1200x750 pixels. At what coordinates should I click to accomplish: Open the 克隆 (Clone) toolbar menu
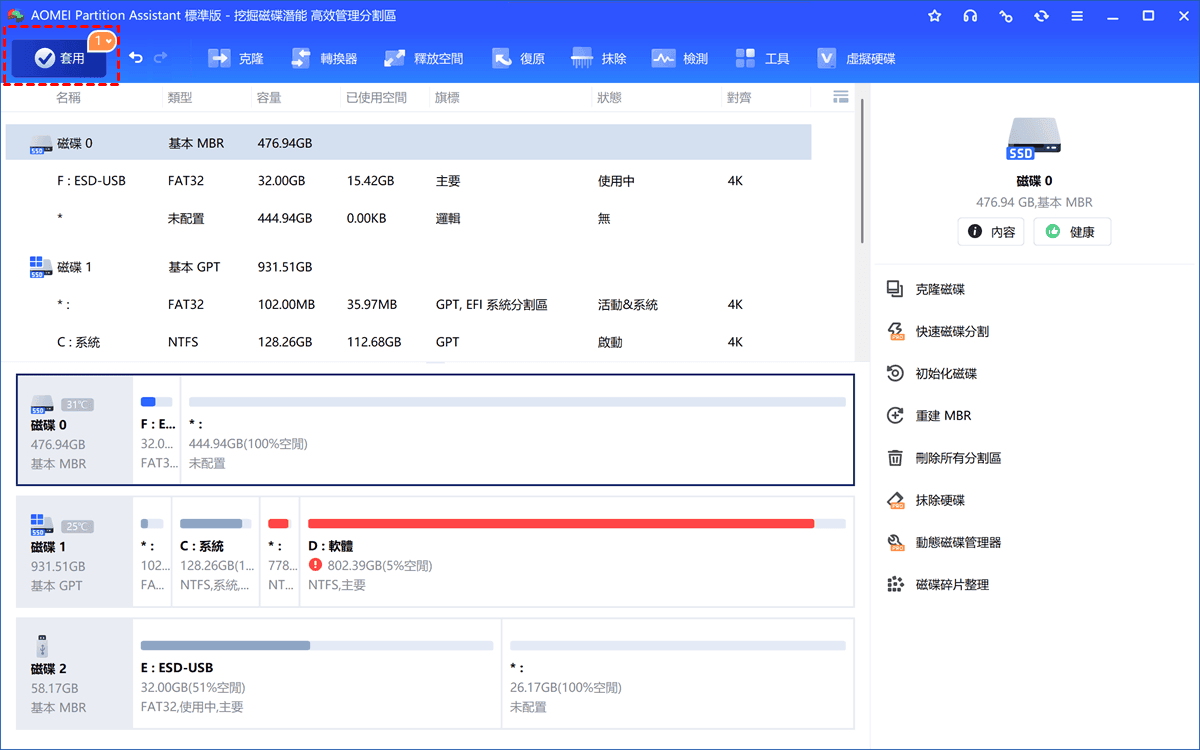pos(236,59)
